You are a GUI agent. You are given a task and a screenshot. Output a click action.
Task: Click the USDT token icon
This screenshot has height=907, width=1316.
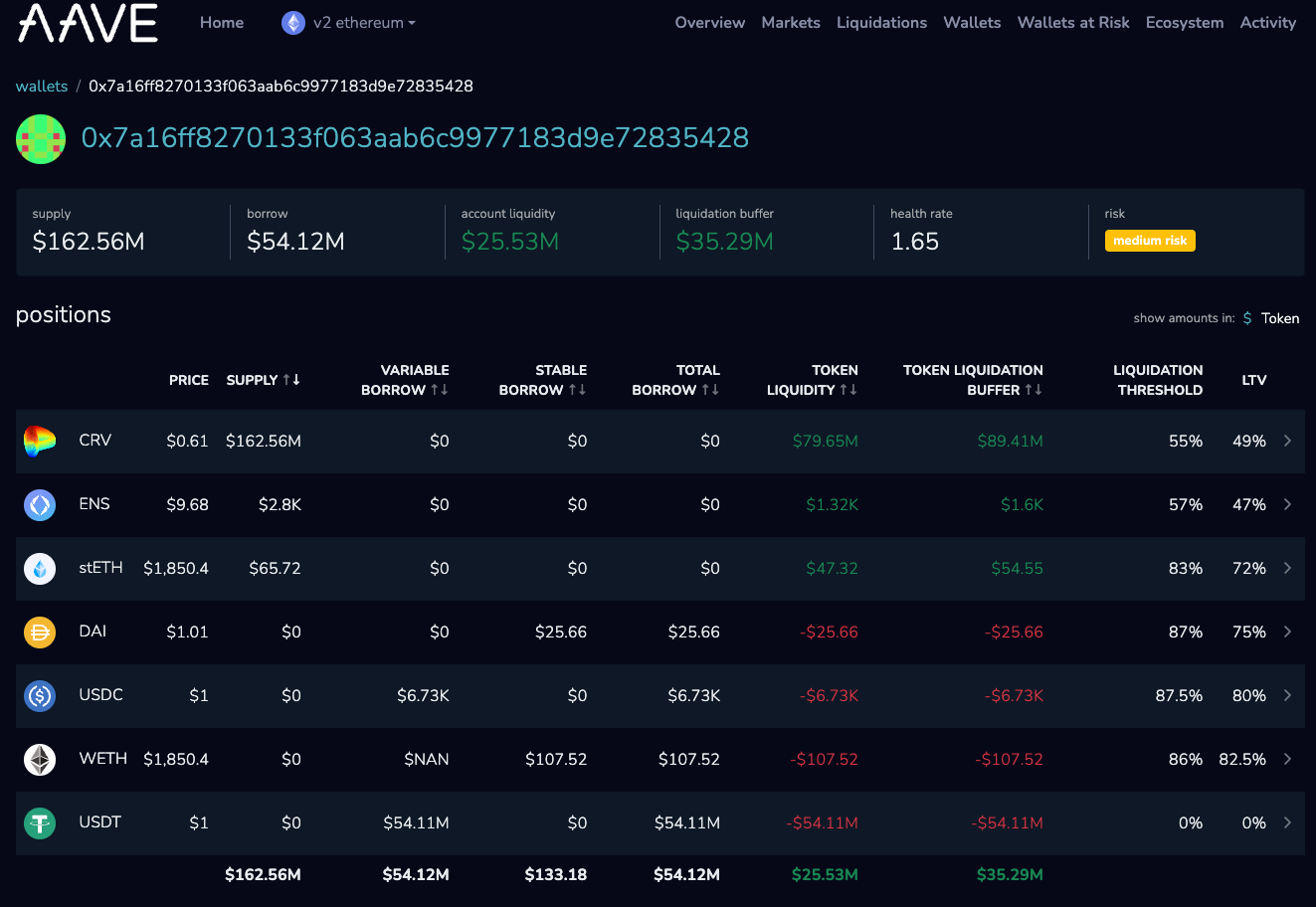40,822
